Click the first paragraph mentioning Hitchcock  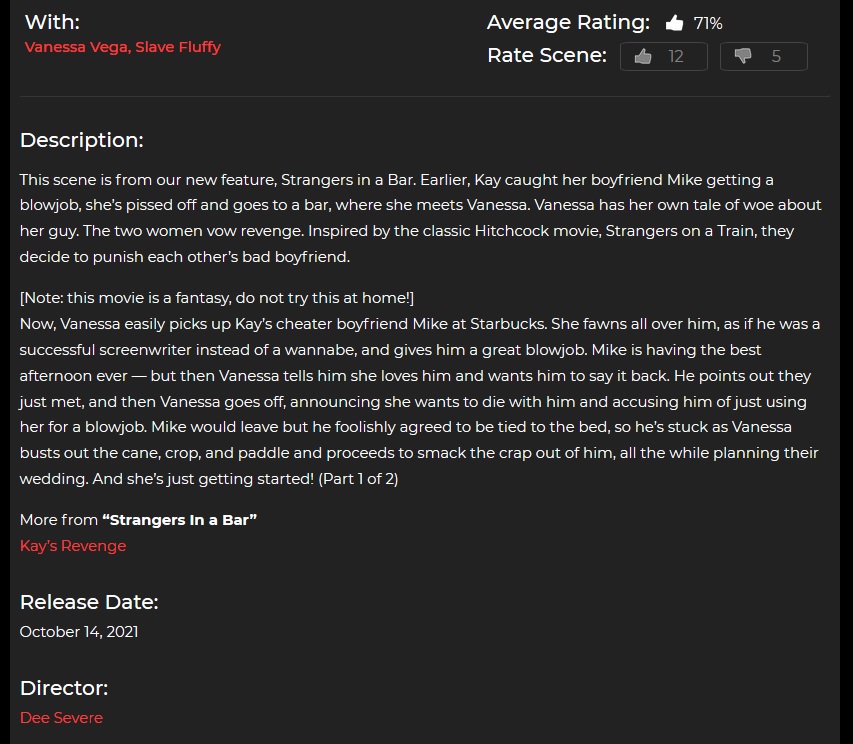[421, 218]
